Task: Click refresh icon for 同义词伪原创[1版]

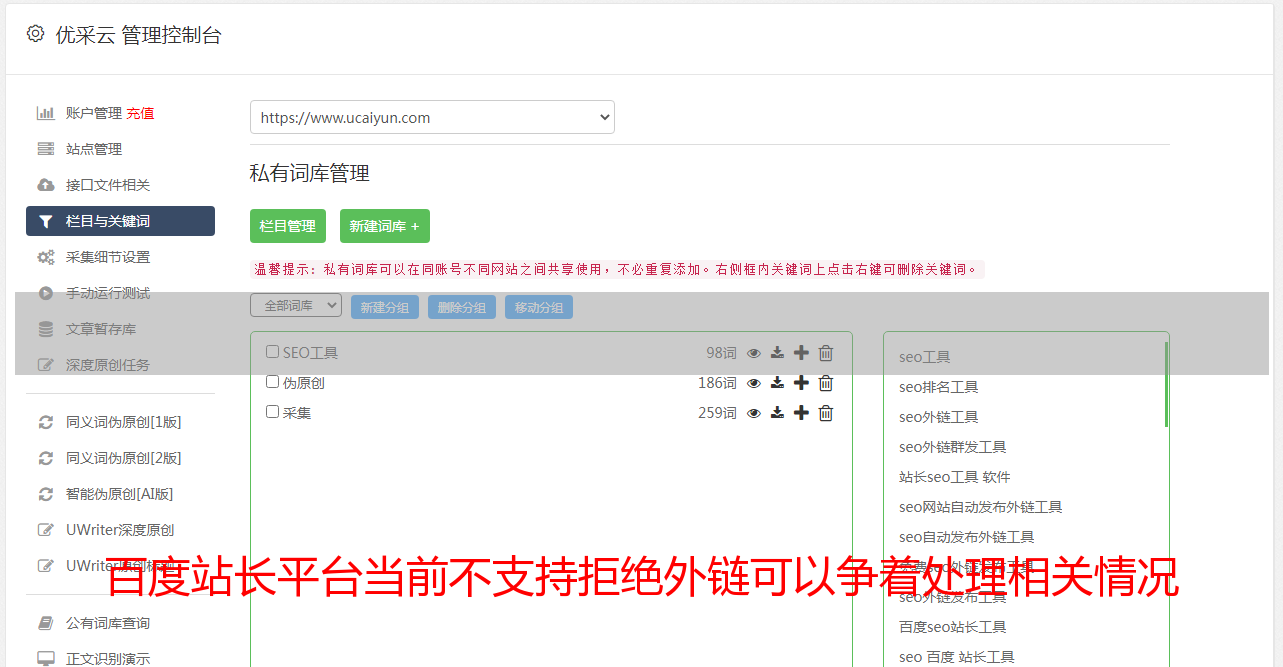Action: (x=46, y=422)
